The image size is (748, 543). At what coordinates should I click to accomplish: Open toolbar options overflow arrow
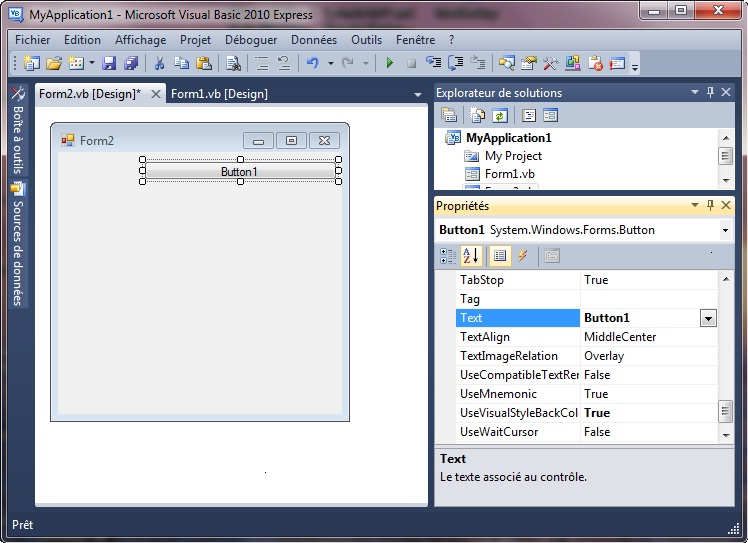point(634,66)
